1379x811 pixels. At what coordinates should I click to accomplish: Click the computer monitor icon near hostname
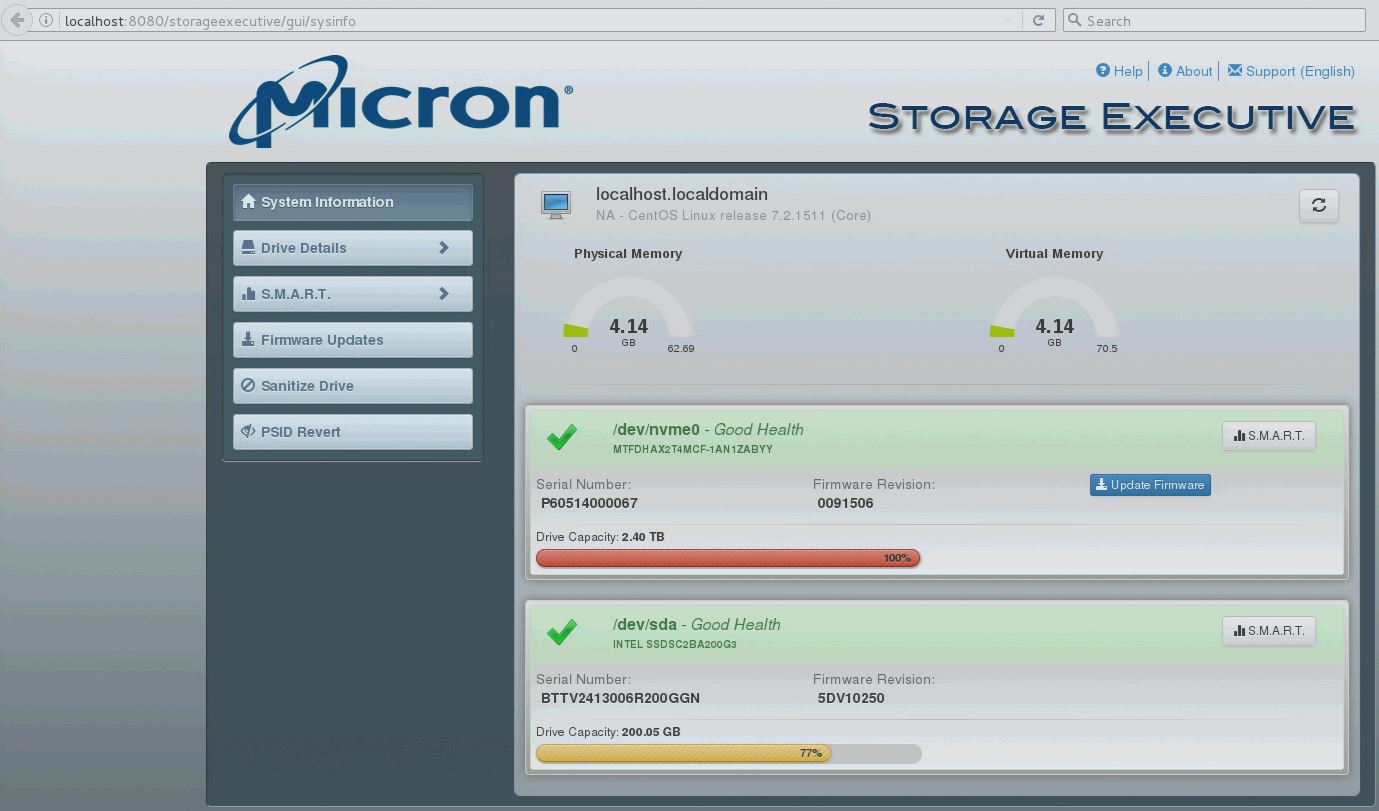[556, 204]
